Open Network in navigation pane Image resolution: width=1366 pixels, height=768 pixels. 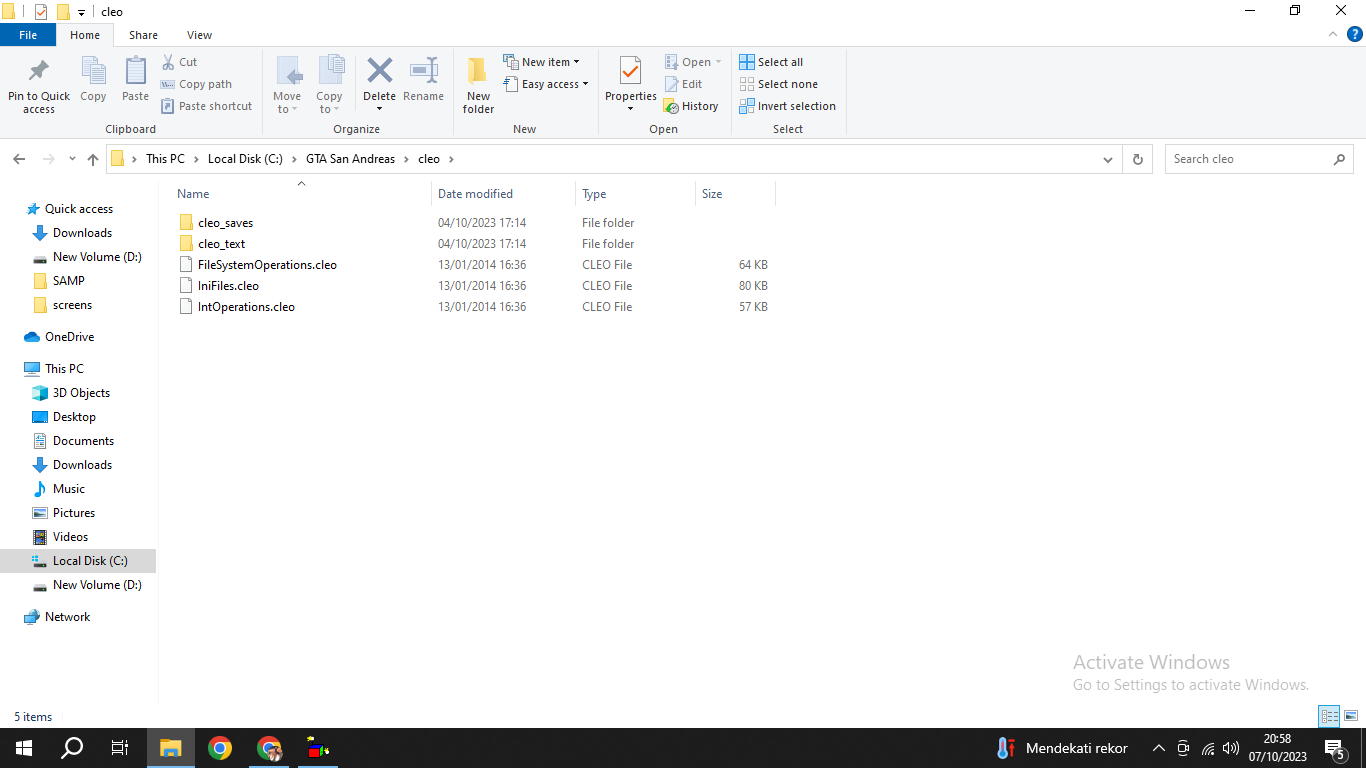pos(67,617)
